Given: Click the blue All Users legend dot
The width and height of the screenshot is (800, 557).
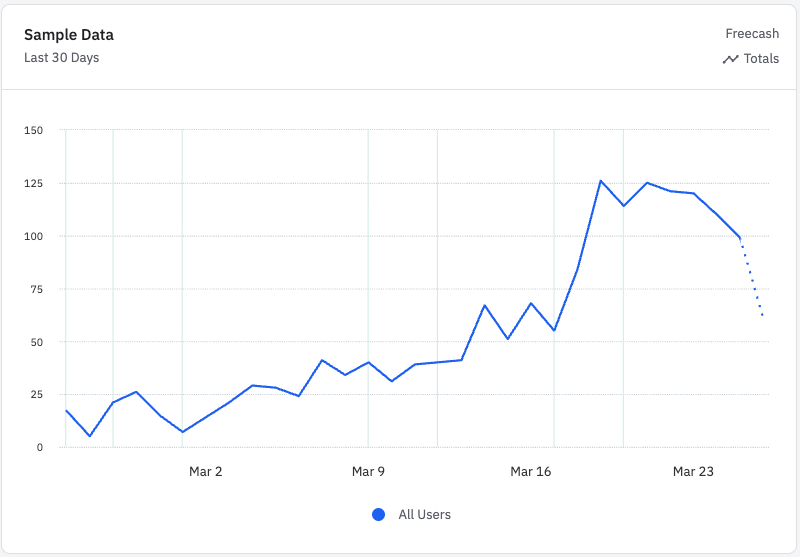Looking at the screenshot, I should coord(378,515).
